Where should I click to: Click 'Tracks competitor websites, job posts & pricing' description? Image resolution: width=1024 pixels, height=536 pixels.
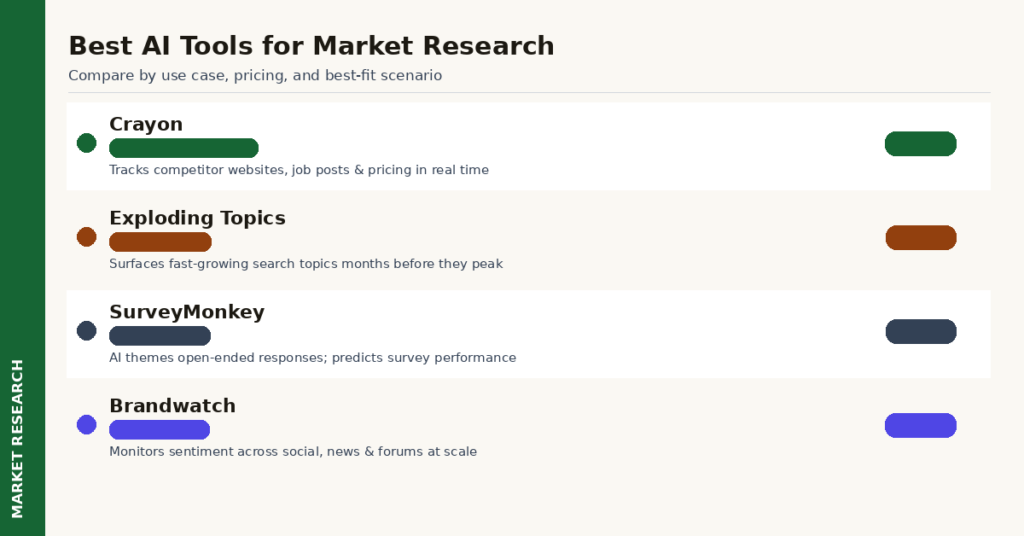[299, 170]
